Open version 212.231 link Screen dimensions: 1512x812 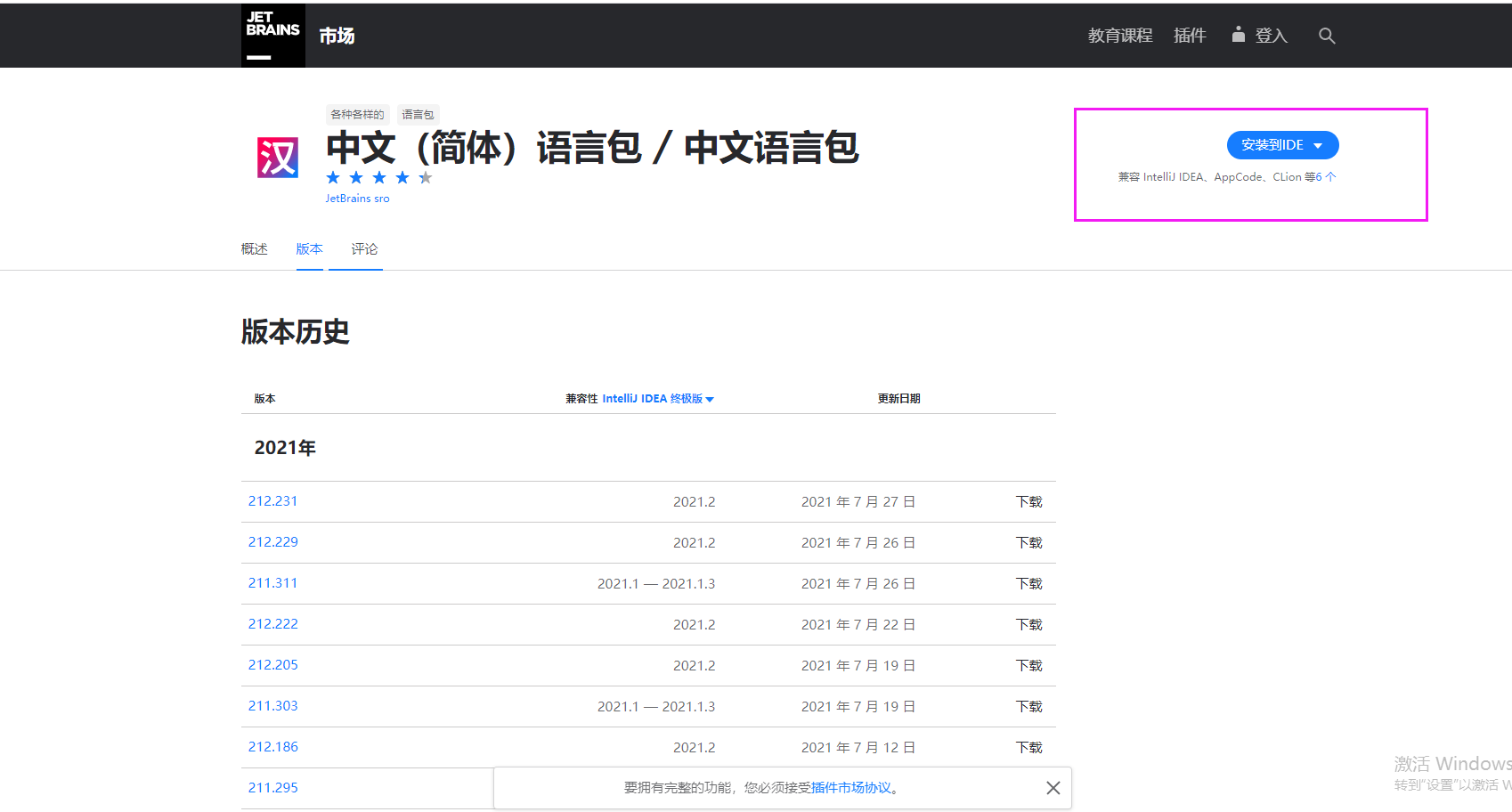coord(272,501)
